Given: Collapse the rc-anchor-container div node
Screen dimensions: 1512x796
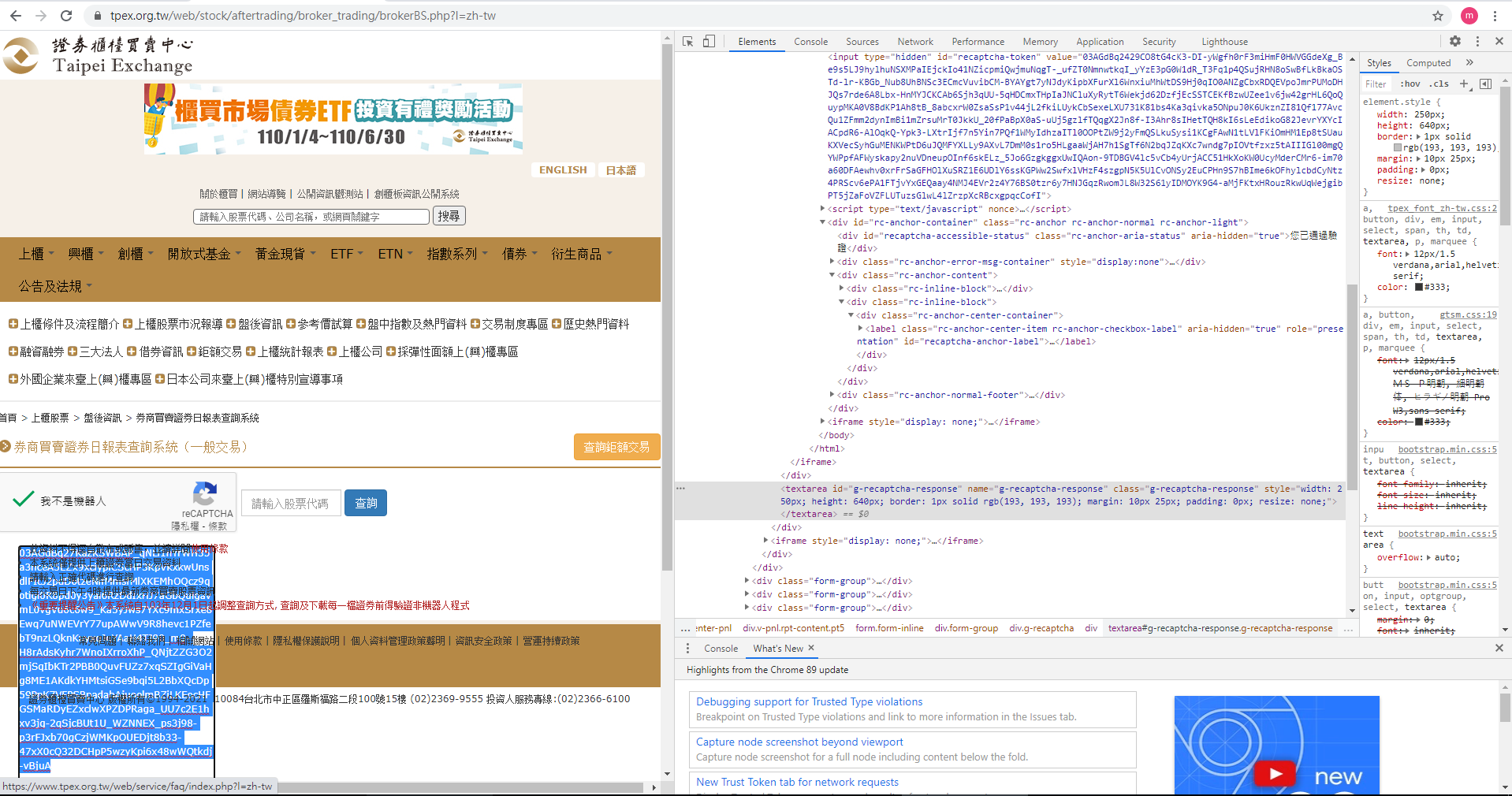Looking at the screenshot, I should tap(823, 222).
